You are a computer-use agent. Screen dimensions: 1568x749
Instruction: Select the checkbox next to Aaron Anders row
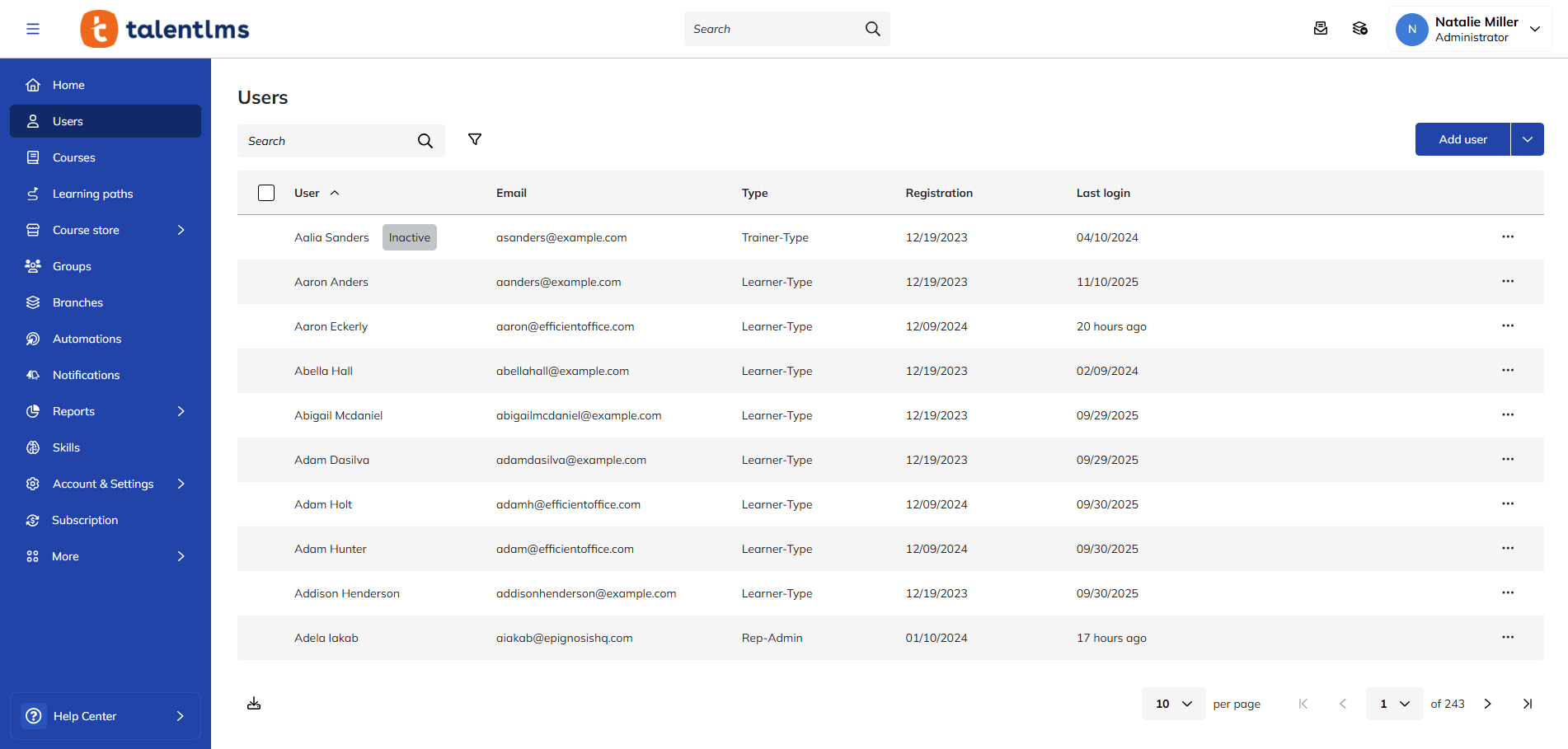coord(266,281)
